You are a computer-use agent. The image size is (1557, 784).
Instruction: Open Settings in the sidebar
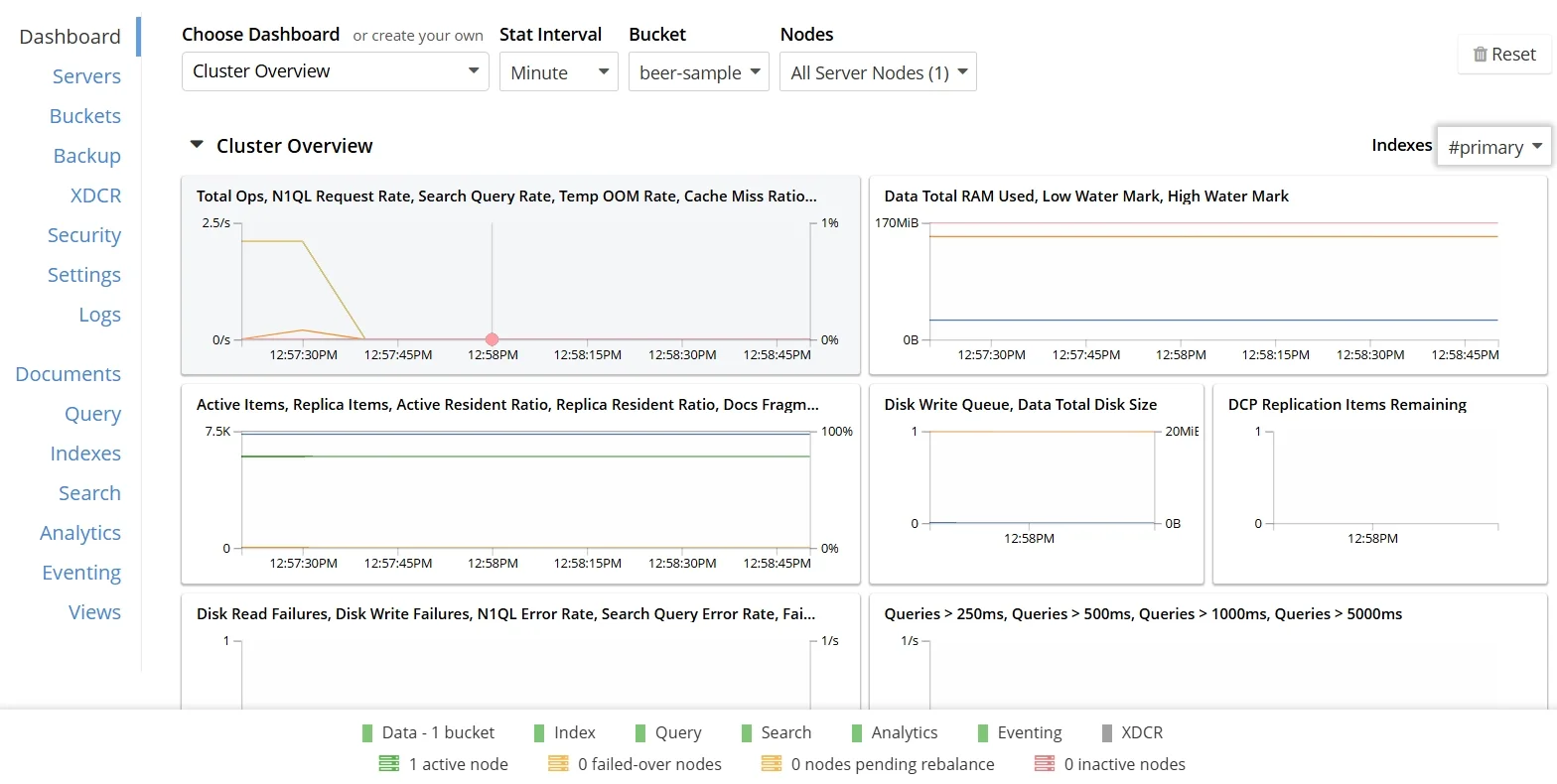pyautogui.click(x=84, y=275)
